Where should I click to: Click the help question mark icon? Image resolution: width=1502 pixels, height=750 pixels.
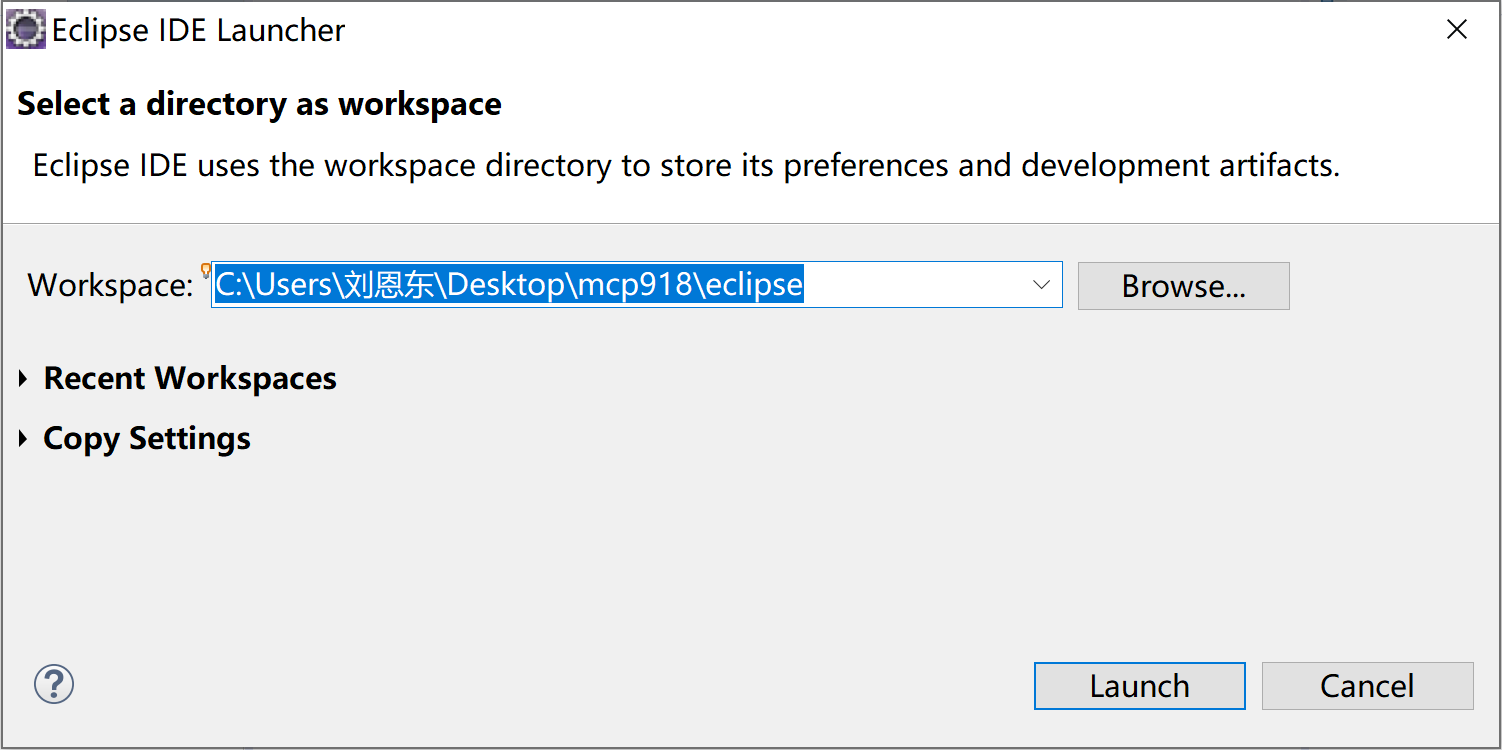[54, 685]
